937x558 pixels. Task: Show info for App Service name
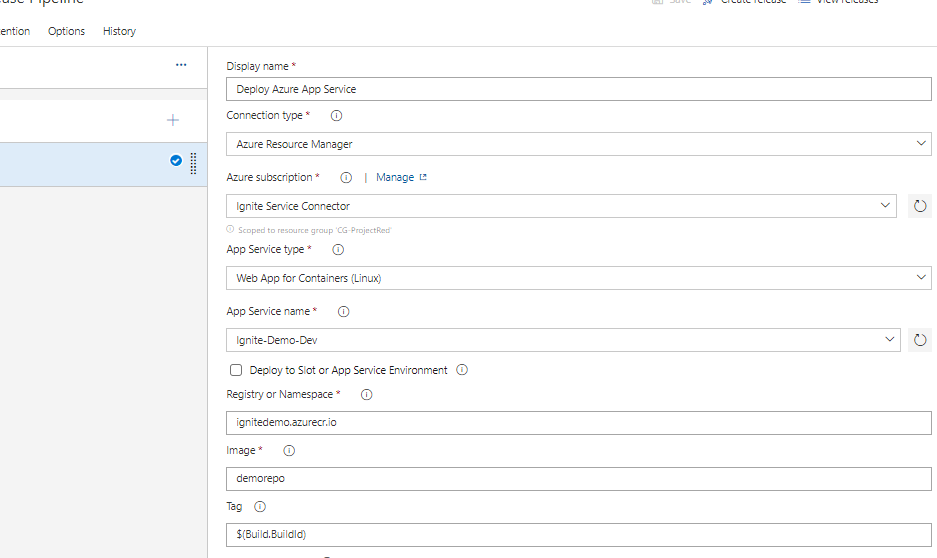pos(344,311)
